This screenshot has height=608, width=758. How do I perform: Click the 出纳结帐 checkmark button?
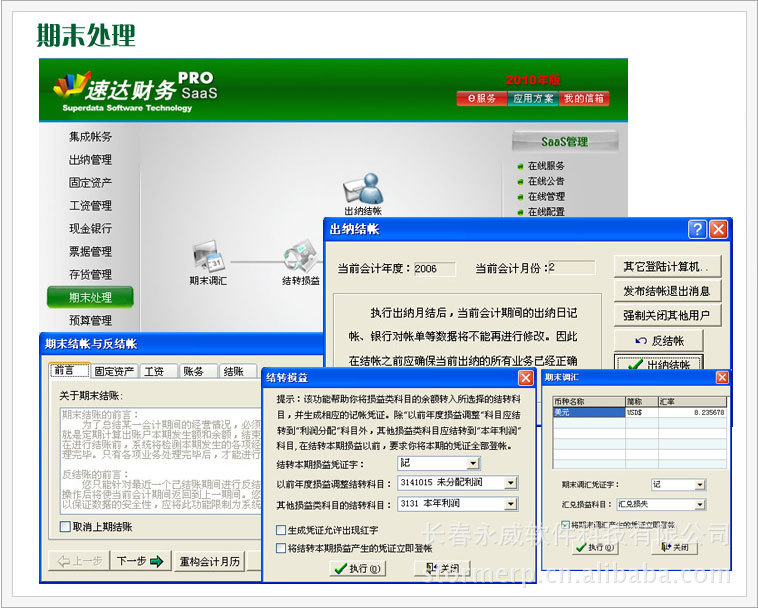658,363
